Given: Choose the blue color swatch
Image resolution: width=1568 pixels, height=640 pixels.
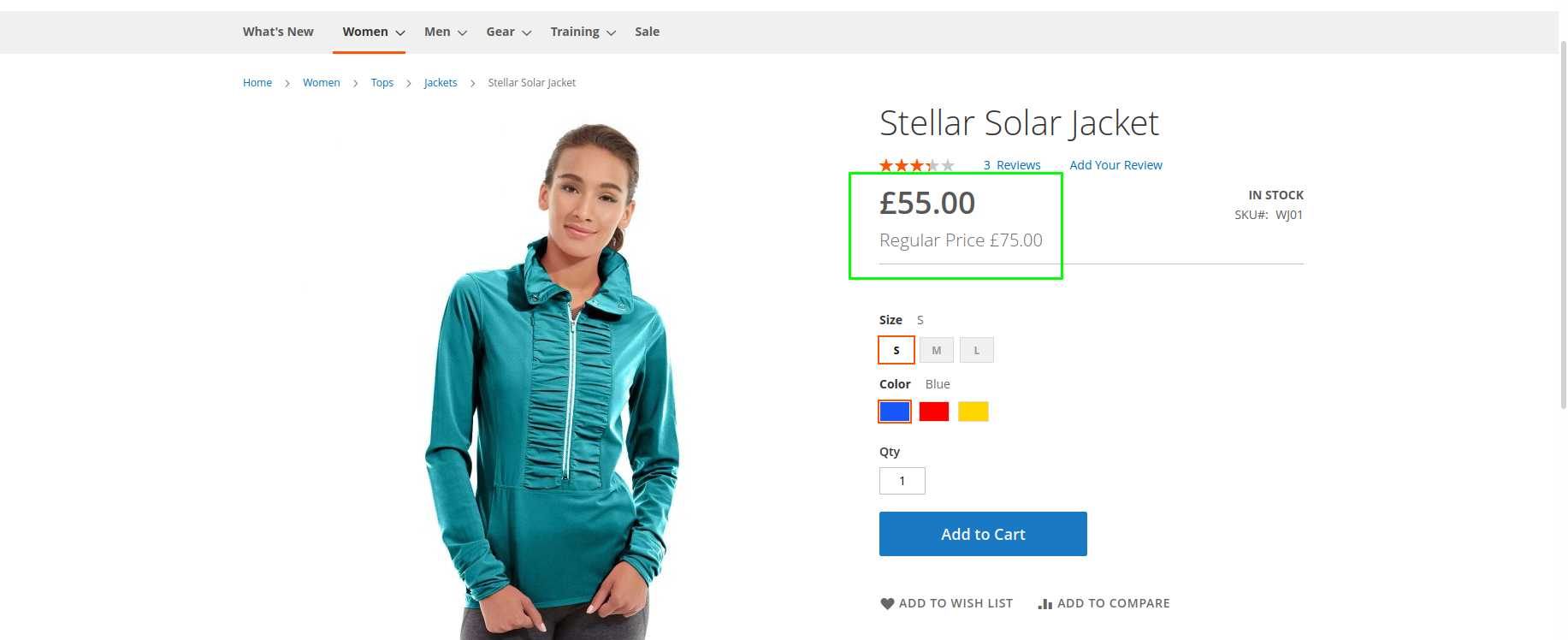Looking at the screenshot, I should pos(895,412).
